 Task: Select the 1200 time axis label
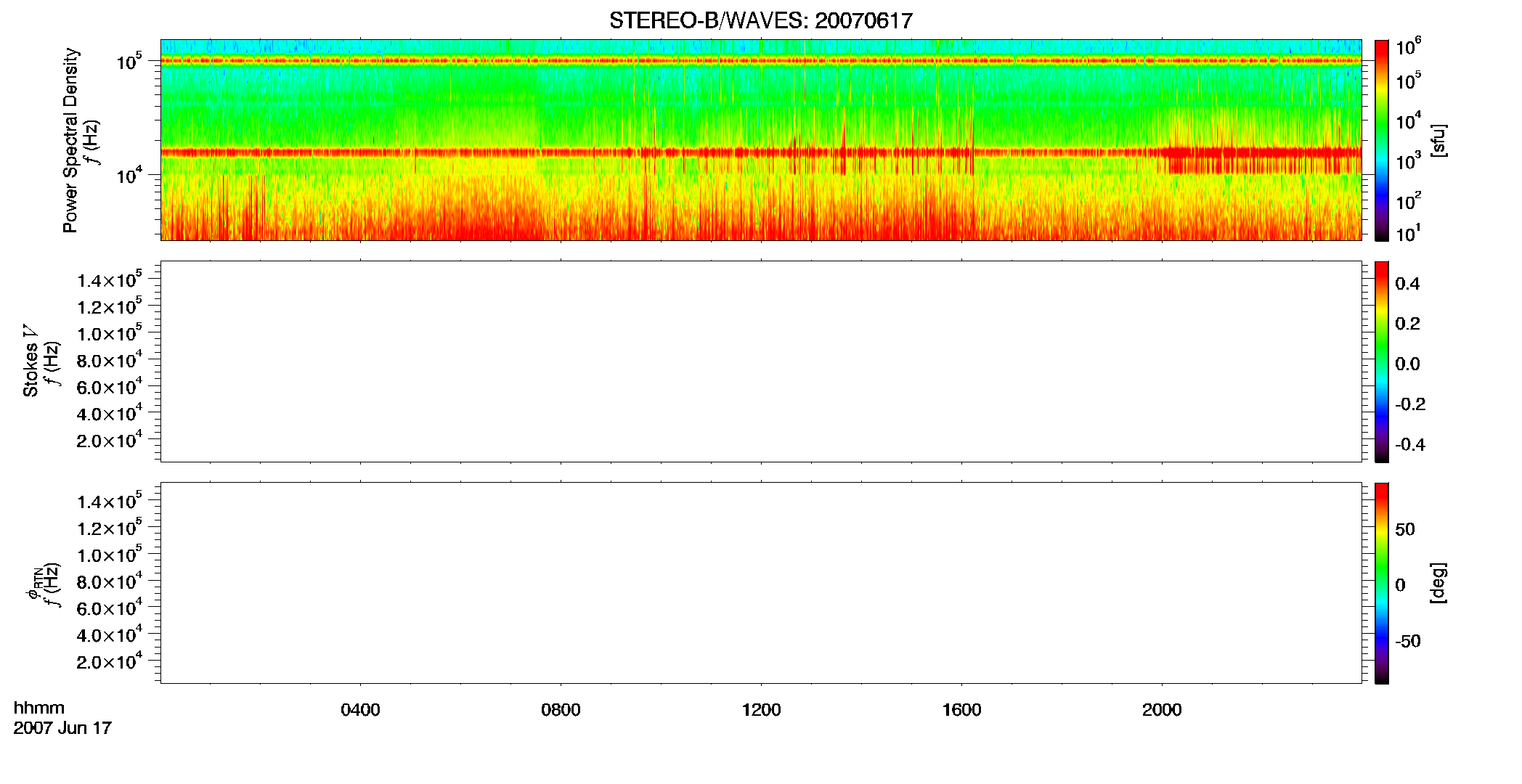[761, 710]
